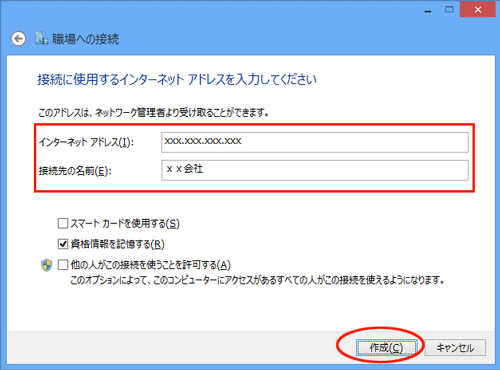
Task: Click the 他の人がこの接続を使う option description text
Action: (257, 280)
